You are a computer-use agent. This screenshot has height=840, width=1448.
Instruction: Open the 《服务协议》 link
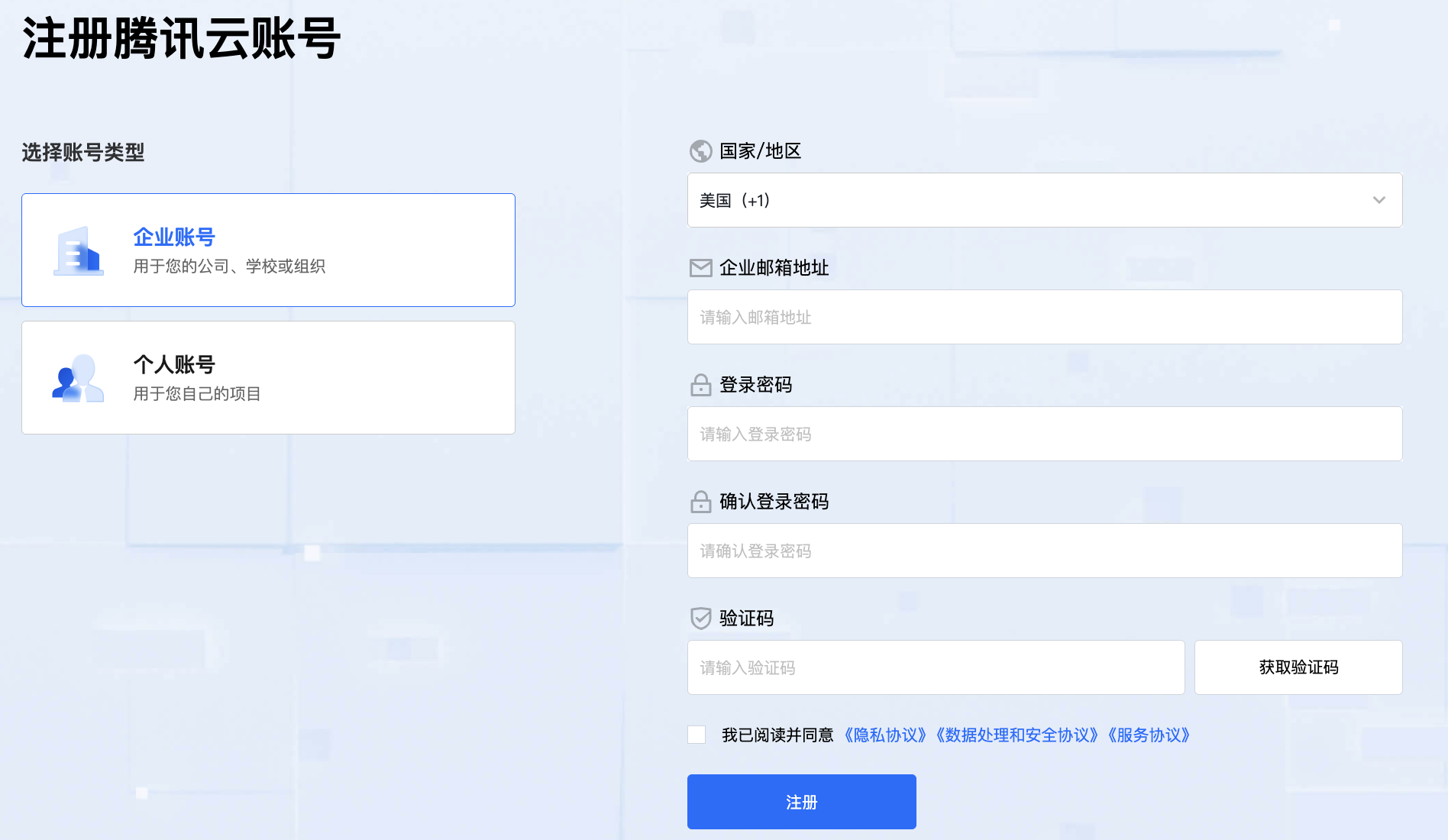pyautogui.click(x=1149, y=735)
